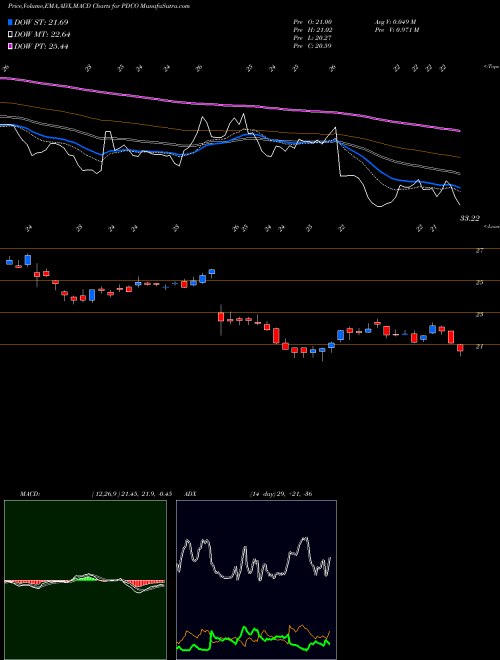Viewport: 500px width, 660px height.
Task: Click the 25 price axis label
Action: coord(479,282)
